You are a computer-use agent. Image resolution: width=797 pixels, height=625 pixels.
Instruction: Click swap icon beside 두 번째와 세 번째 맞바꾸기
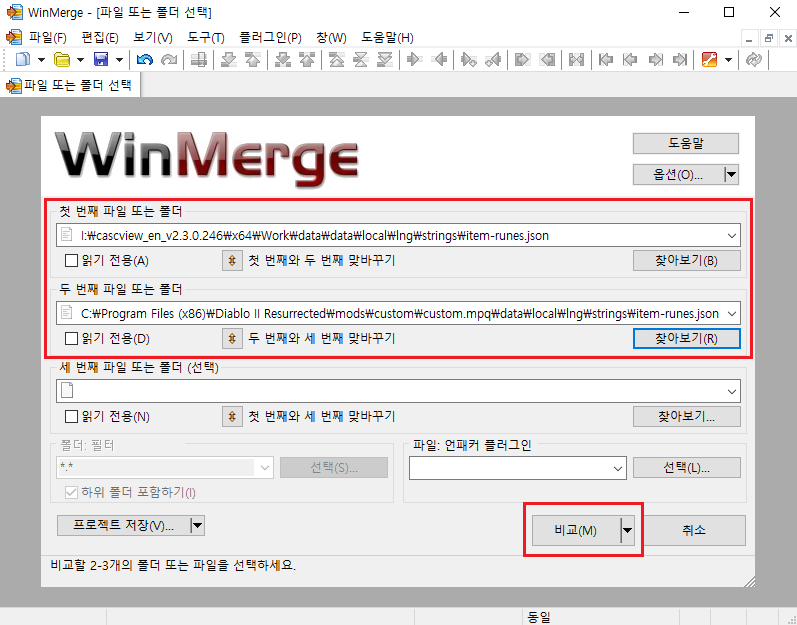232,338
